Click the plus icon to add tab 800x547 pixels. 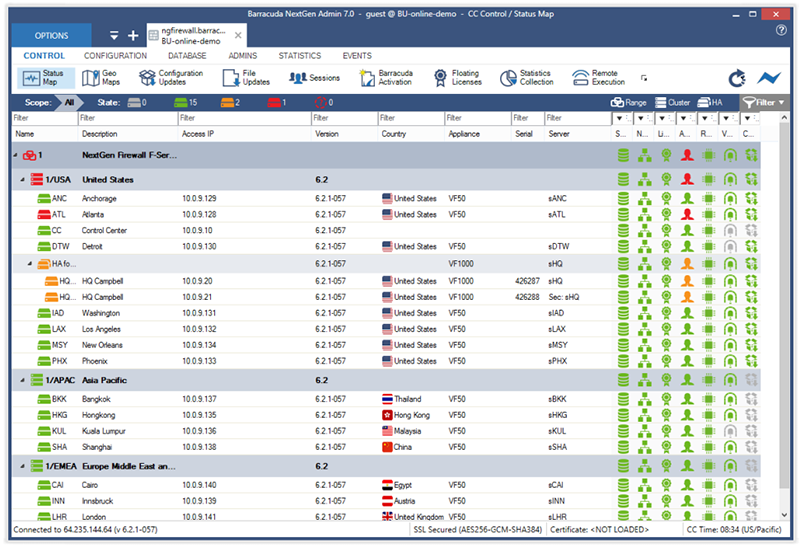pos(133,35)
